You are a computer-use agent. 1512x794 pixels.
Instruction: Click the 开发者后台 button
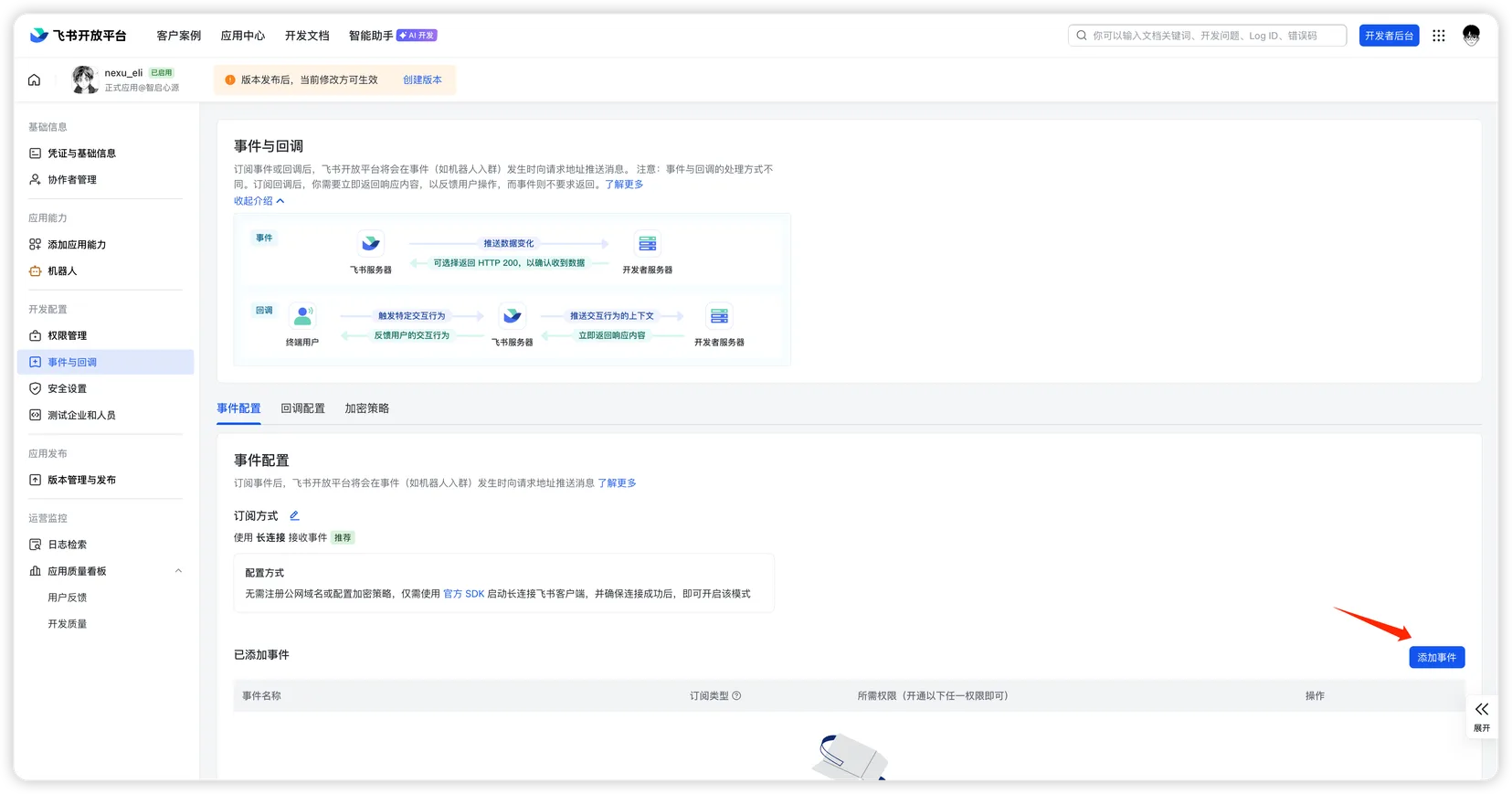[1389, 36]
